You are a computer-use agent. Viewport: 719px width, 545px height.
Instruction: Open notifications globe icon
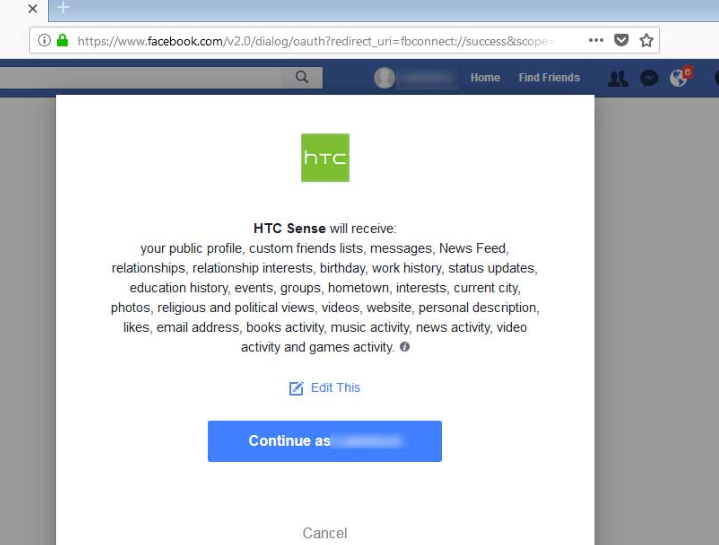tap(678, 78)
